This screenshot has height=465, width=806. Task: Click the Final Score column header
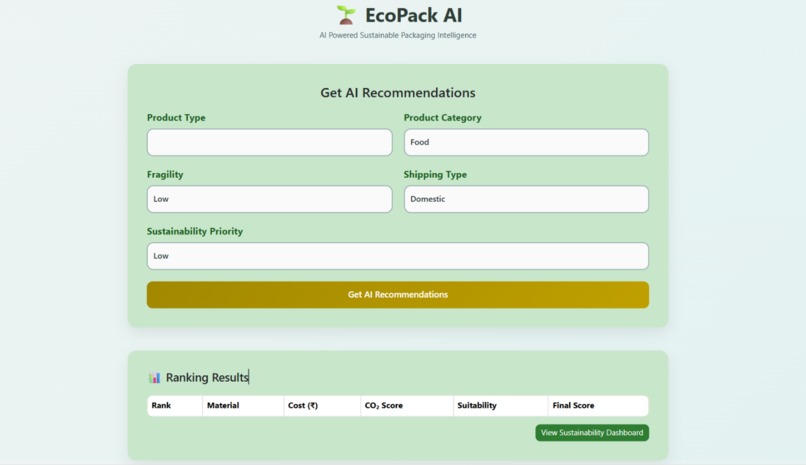point(598,405)
